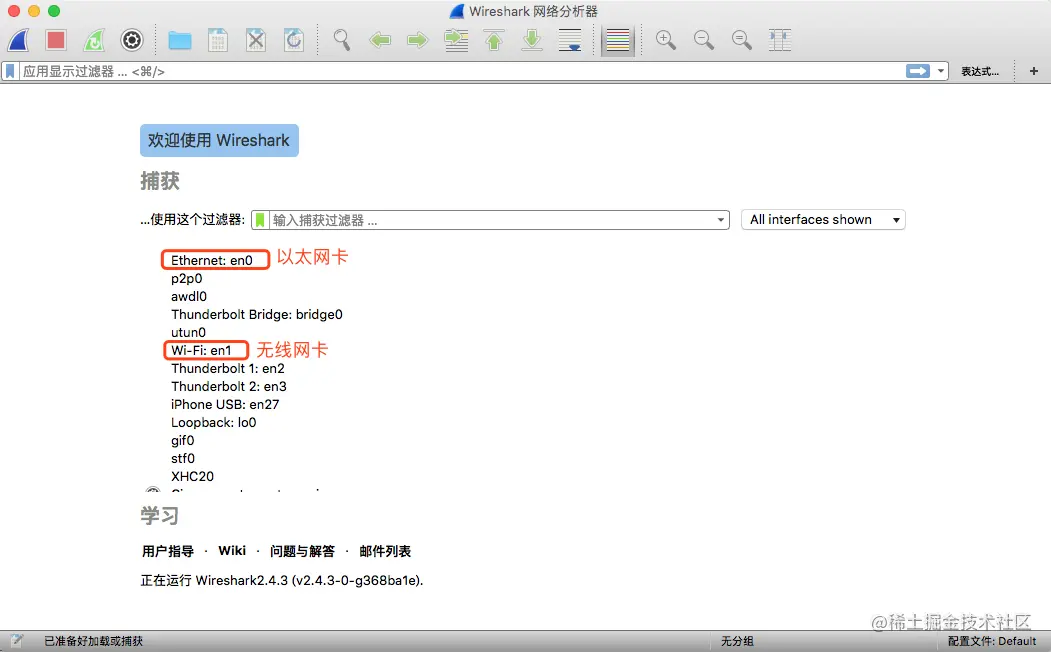Zoom in on main window text
Viewport: 1051px width, 652px height.
point(666,40)
